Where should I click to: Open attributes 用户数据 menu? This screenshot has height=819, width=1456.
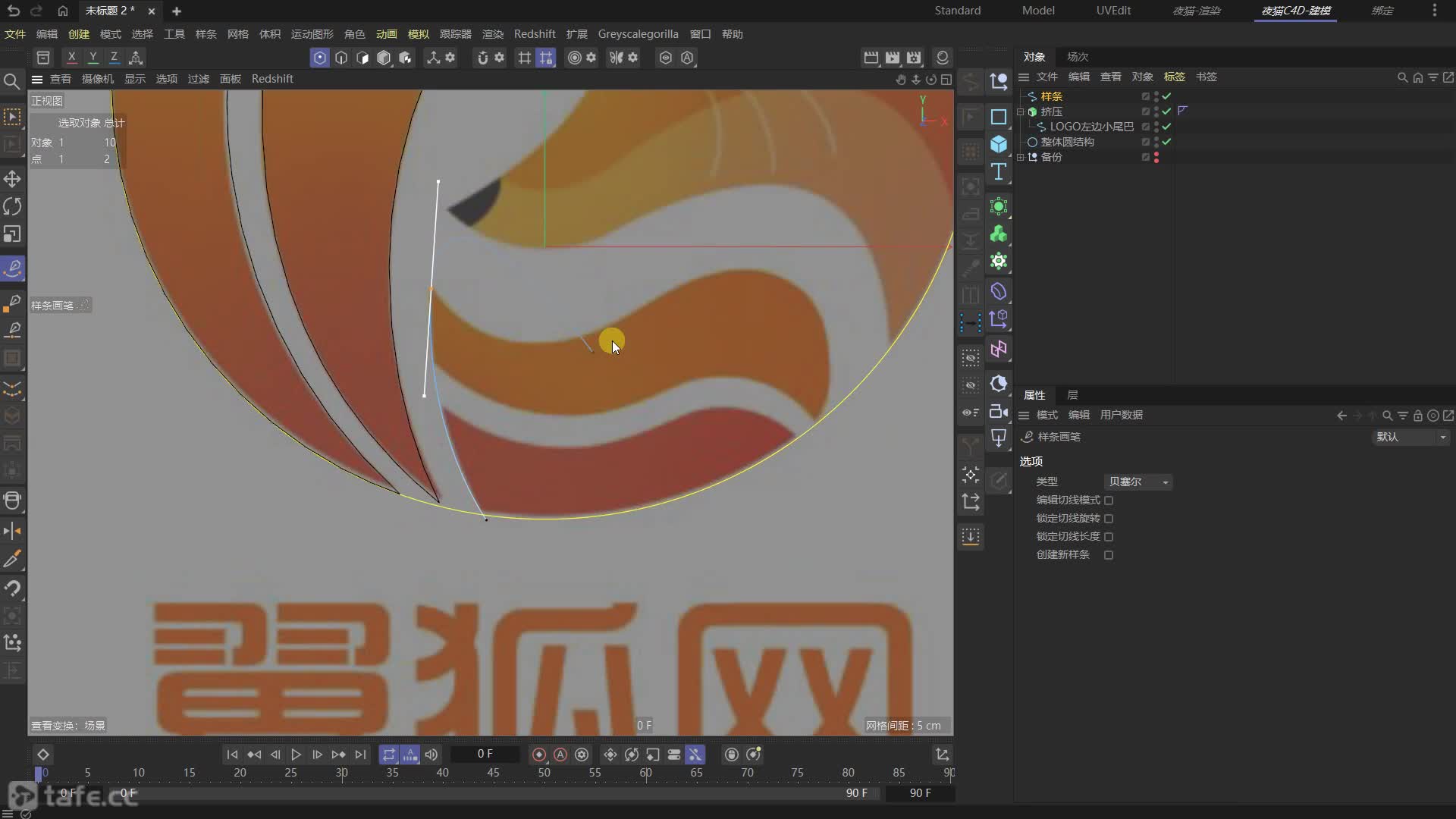[1122, 415]
